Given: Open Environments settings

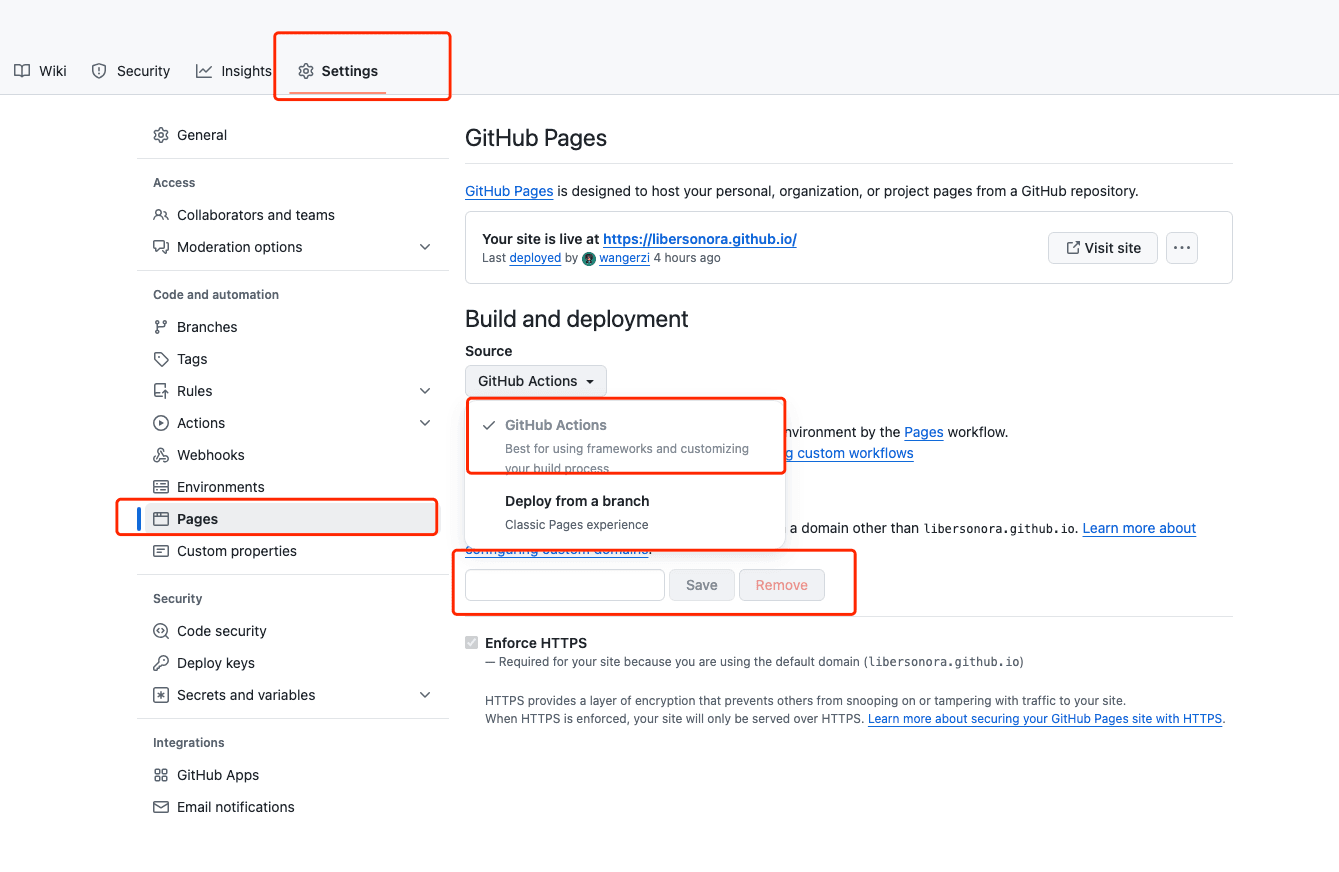Looking at the screenshot, I should click(292, 487).
